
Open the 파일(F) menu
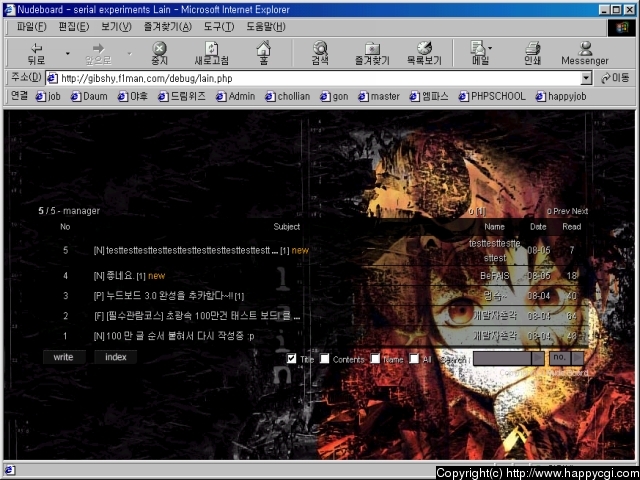pyautogui.click(x=31, y=27)
